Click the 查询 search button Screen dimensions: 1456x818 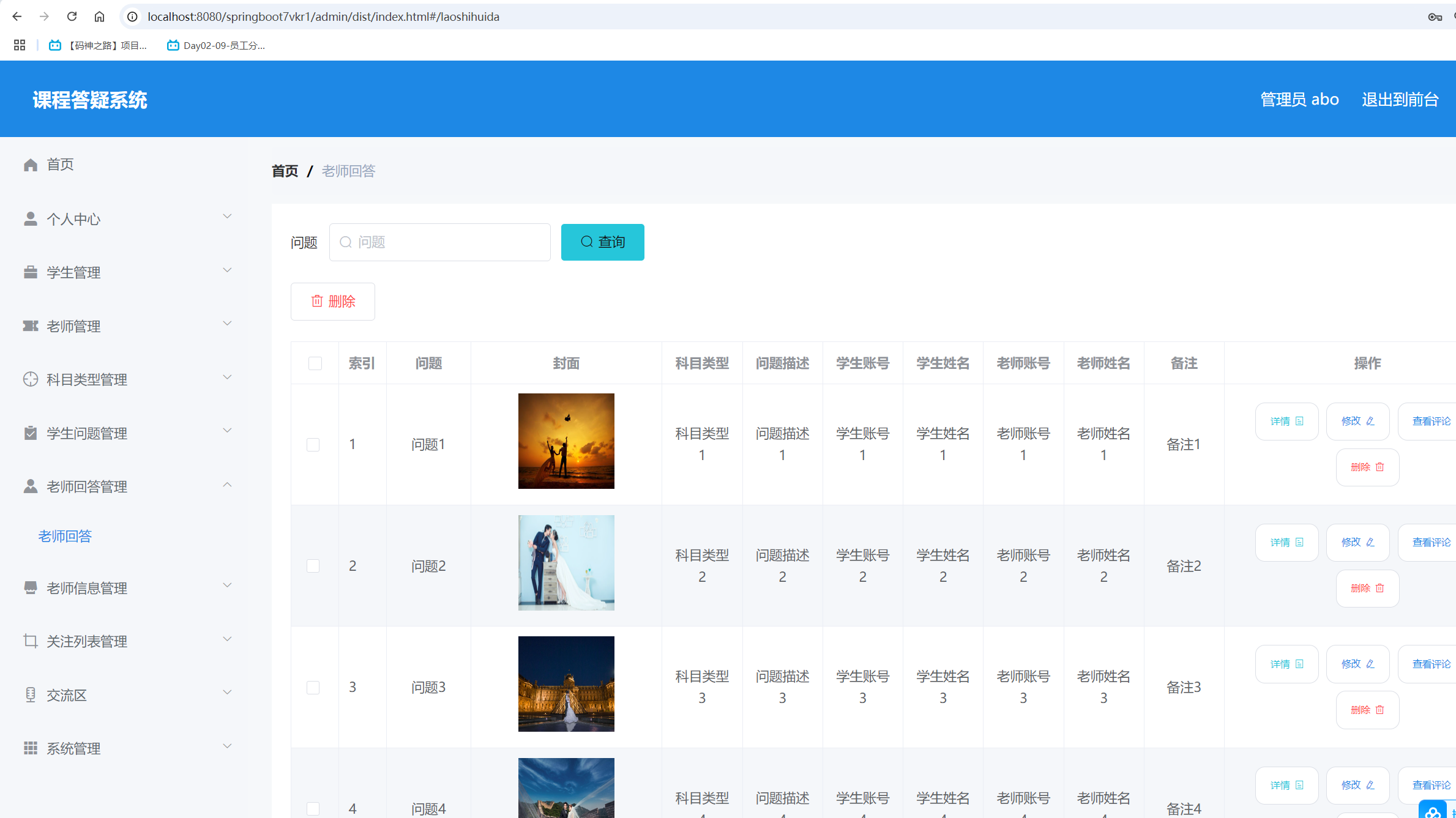pyautogui.click(x=603, y=242)
